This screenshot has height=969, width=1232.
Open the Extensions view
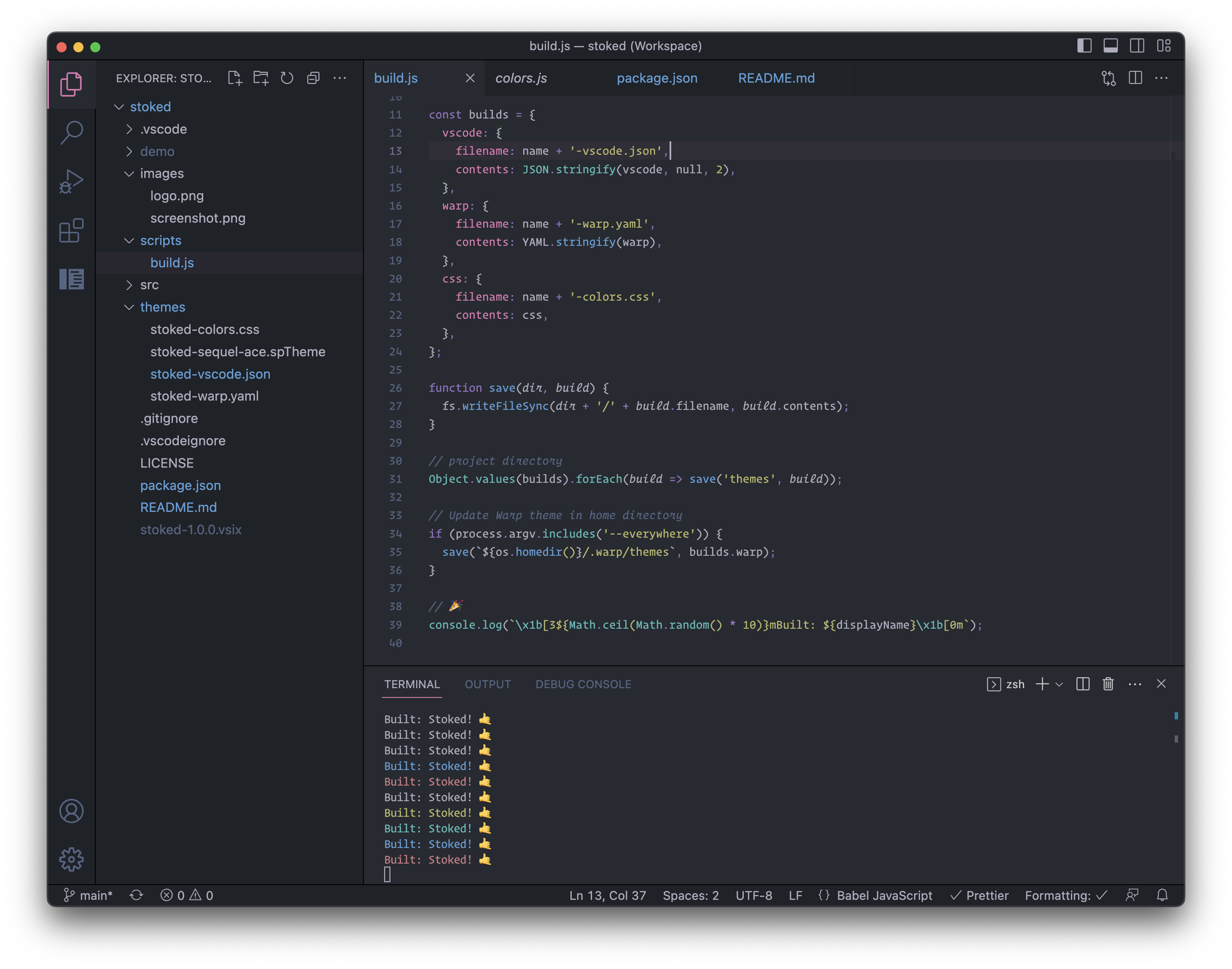(x=72, y=230)
